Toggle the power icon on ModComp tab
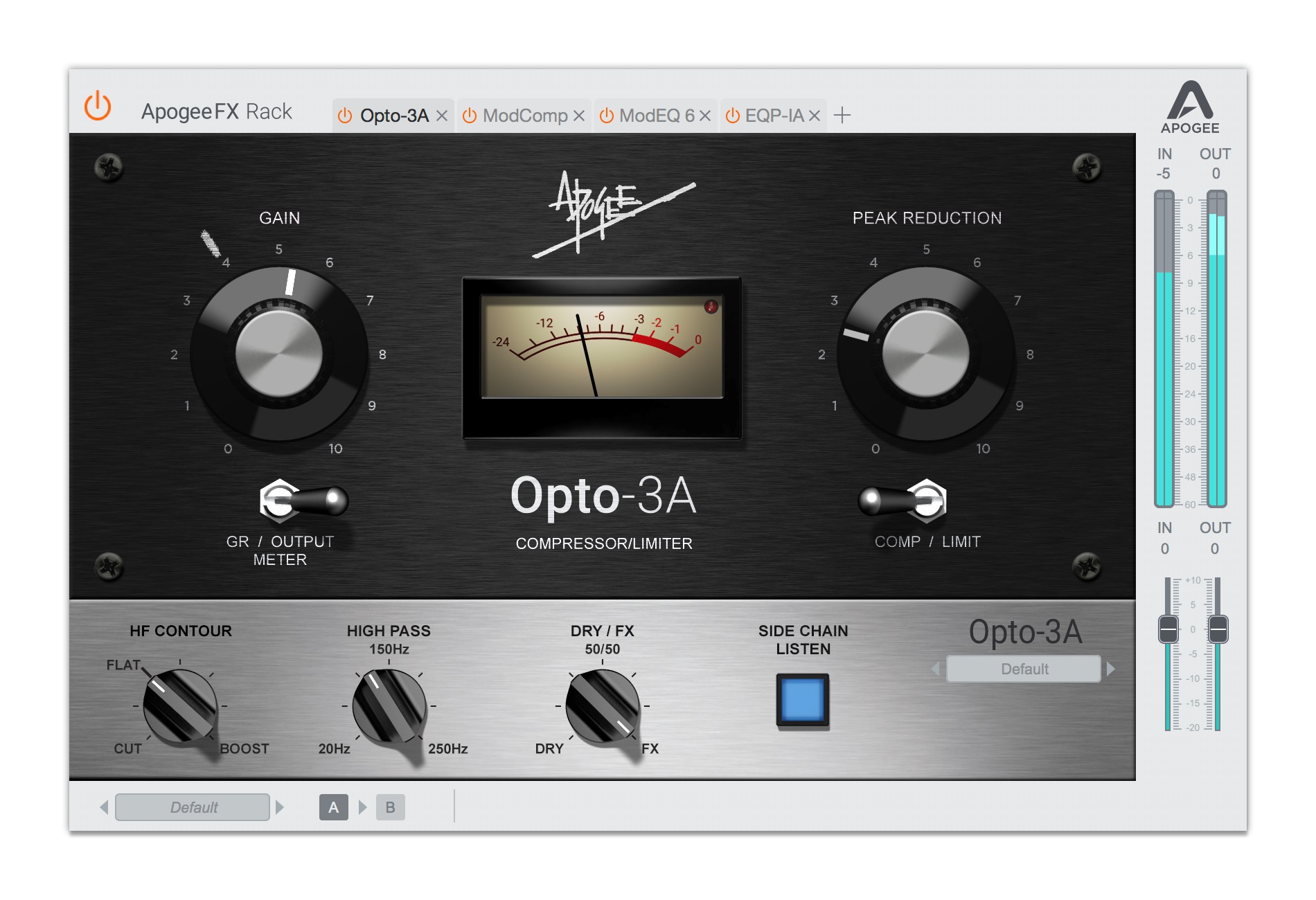Image resolution: width=1316 pixels, height=900 pixels. point(470,116)
